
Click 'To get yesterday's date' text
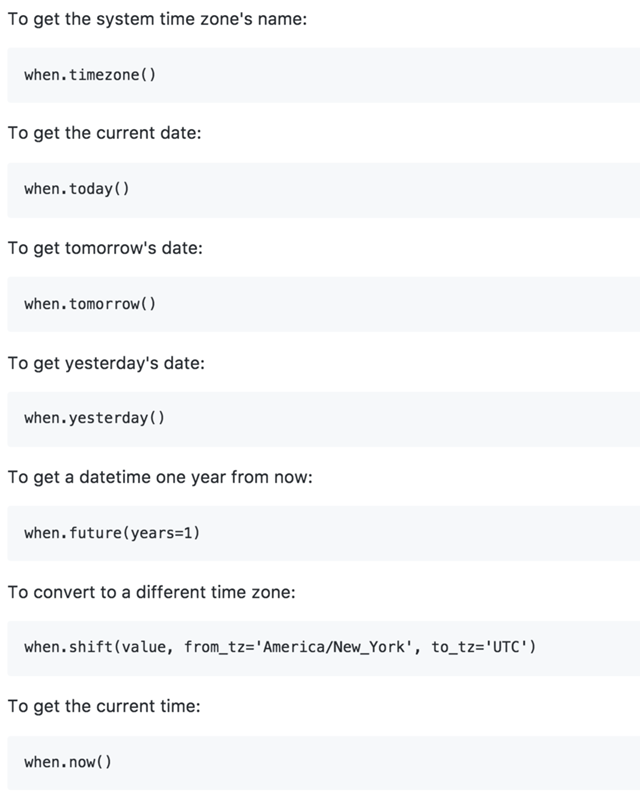[106, 362]
